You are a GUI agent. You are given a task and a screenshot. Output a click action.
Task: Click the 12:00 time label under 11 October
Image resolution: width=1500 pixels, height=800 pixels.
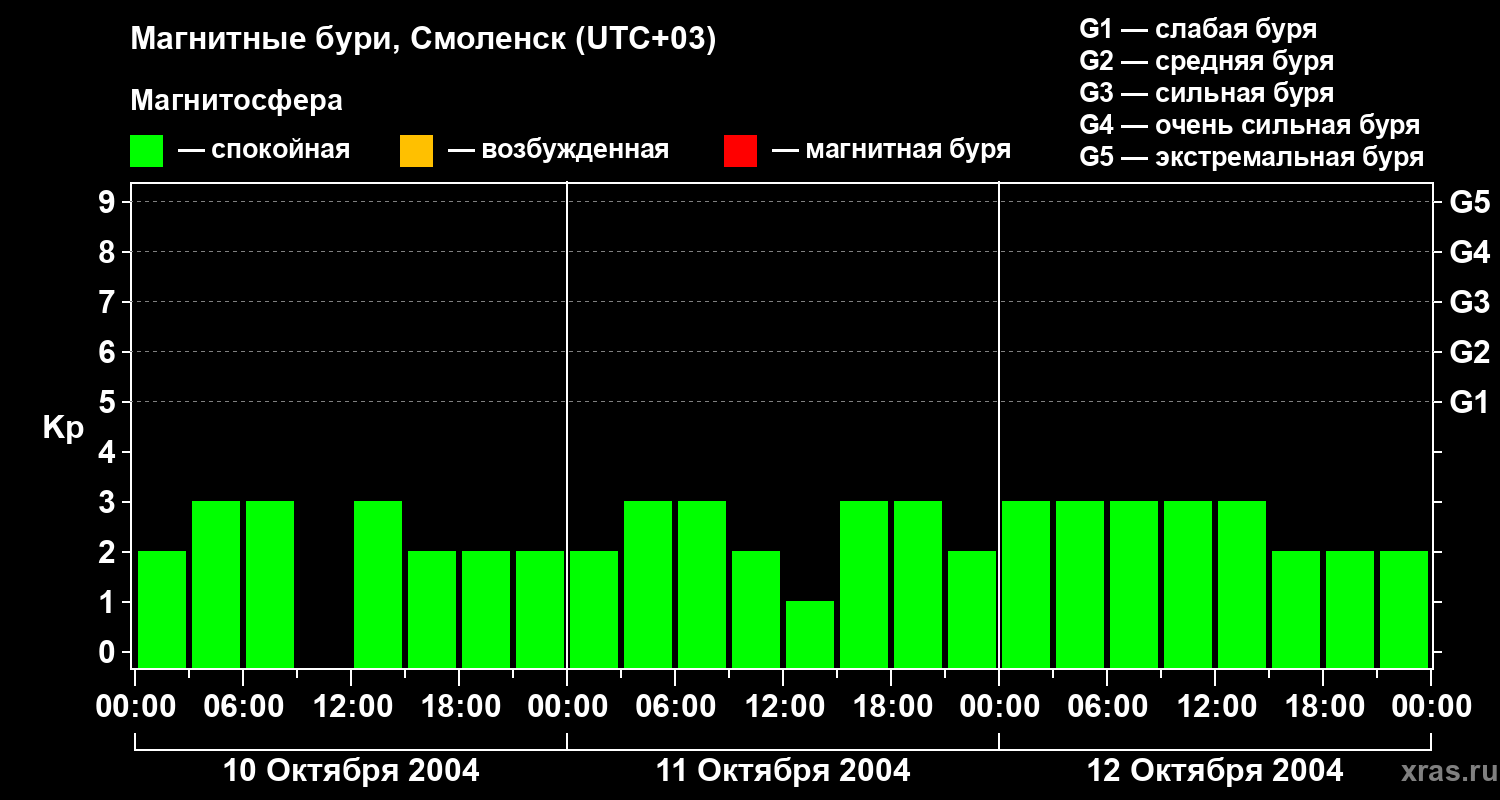point(783,707)
